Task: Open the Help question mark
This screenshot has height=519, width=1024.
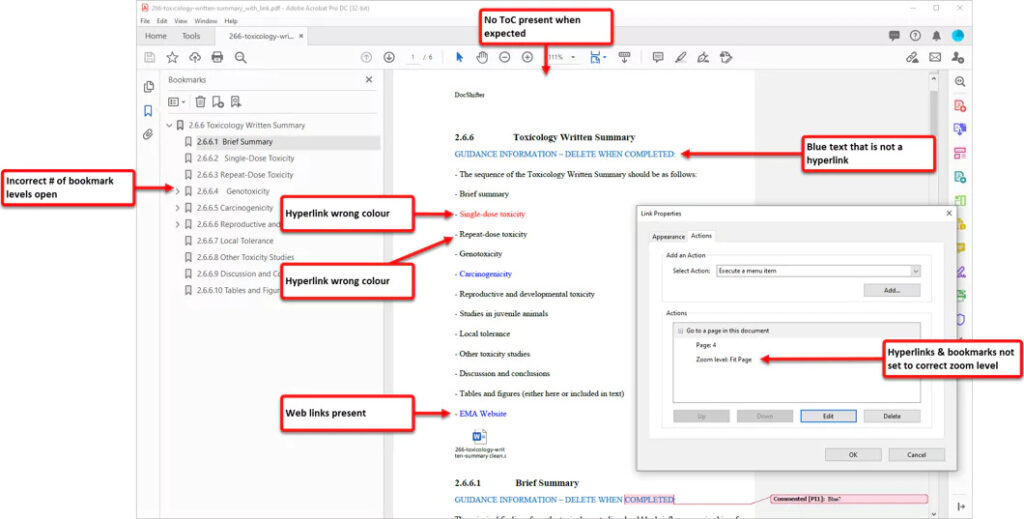Action: (x=915, y=36)
